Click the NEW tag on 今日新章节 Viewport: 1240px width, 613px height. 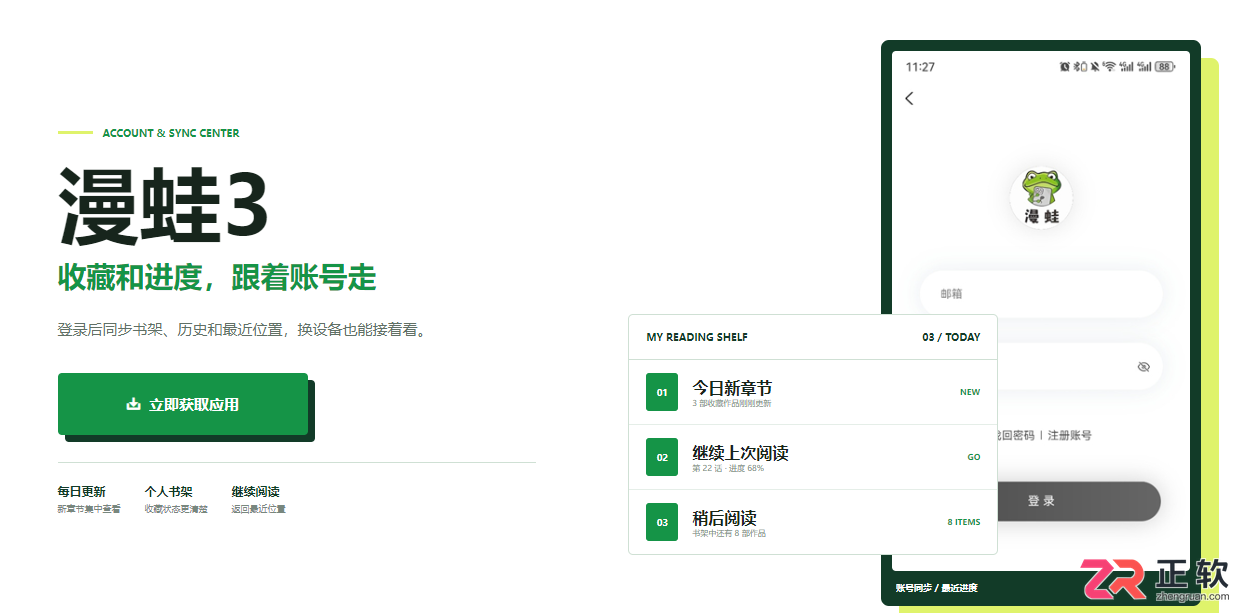pos(970,393)
